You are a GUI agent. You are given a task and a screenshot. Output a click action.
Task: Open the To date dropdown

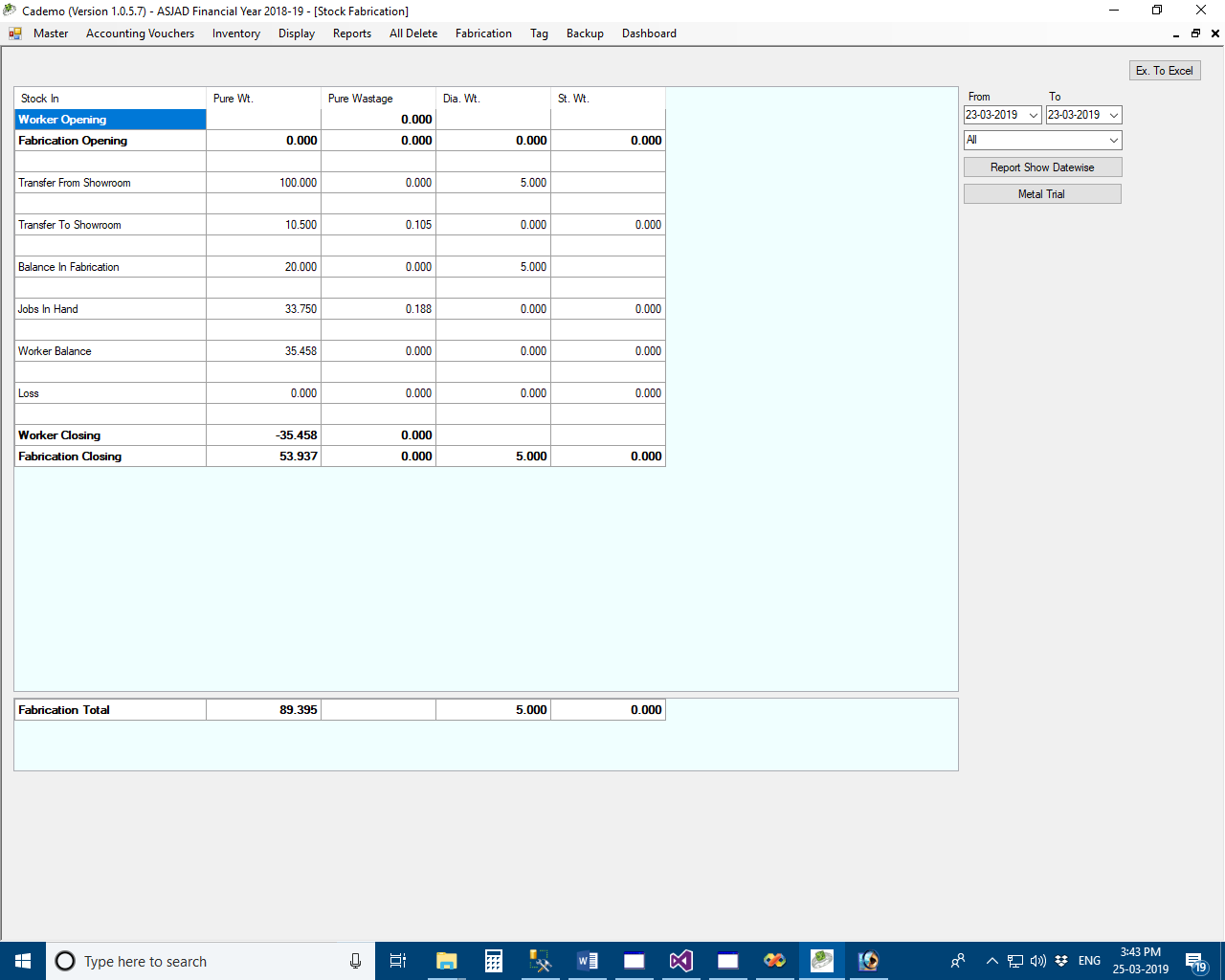point(1113,115)
